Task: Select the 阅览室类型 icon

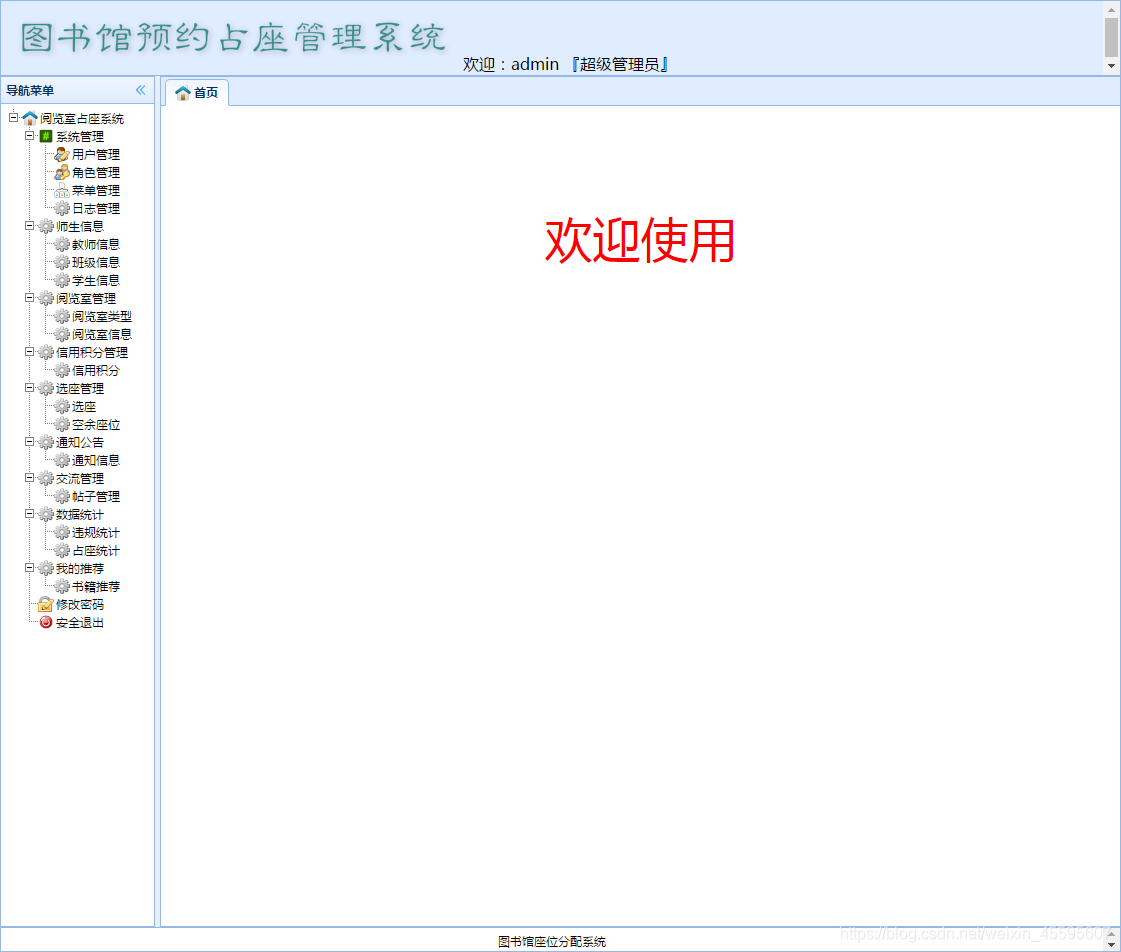Action: click(63, 316)
